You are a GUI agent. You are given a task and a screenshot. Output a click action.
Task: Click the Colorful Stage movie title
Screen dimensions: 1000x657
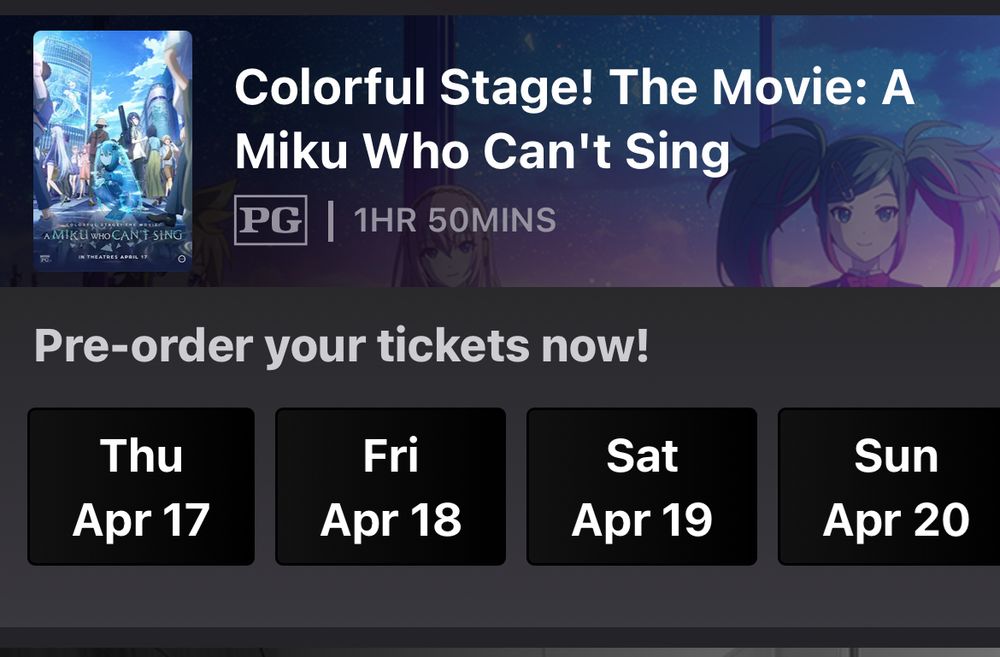coord(573,90)
